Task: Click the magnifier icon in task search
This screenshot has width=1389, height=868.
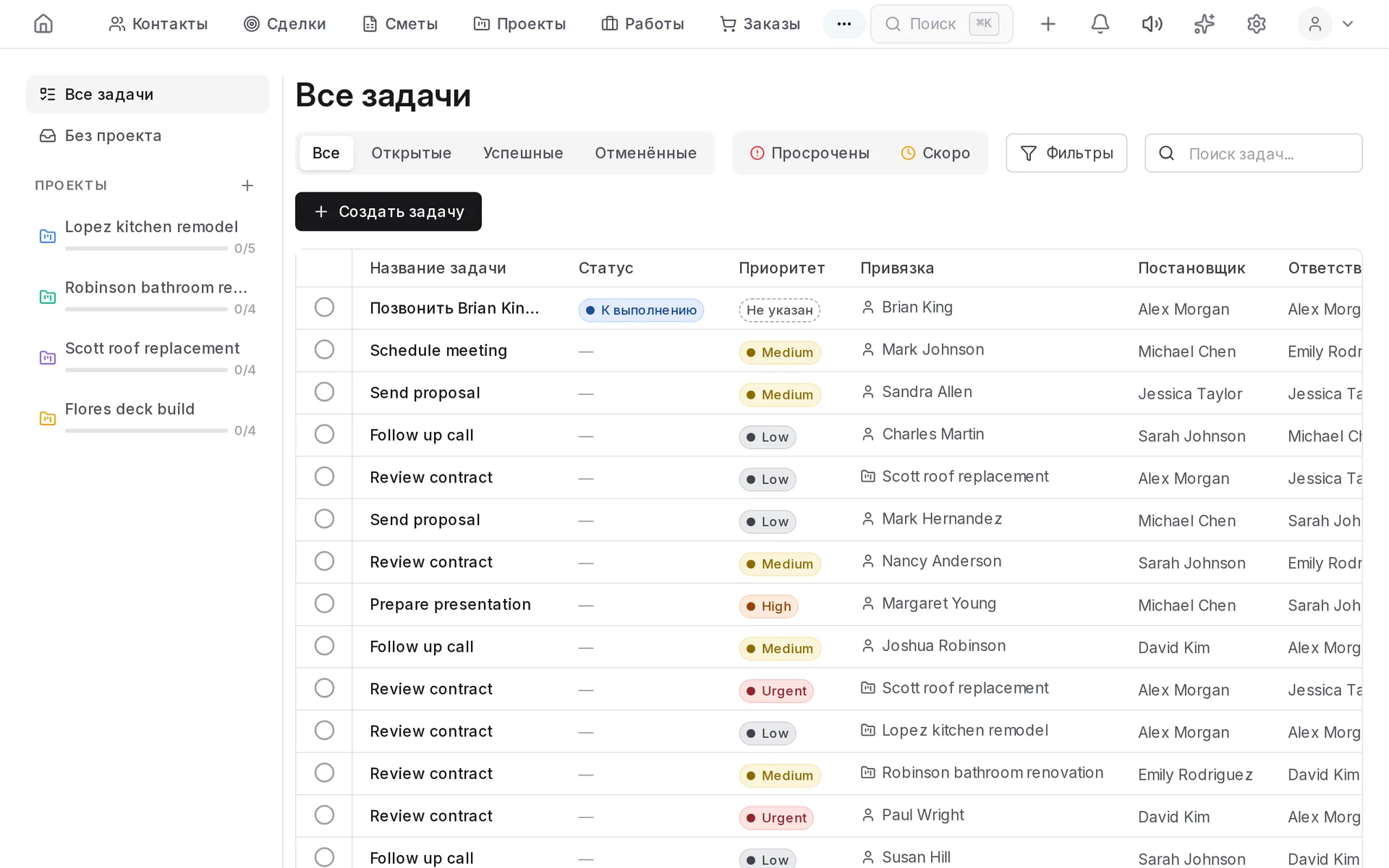Action: (1166, 153)
